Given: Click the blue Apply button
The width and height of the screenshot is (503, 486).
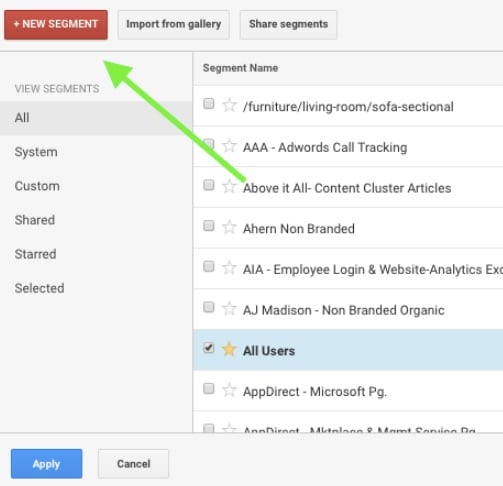Looking at the screenshot, I should [x=46, y=464].
